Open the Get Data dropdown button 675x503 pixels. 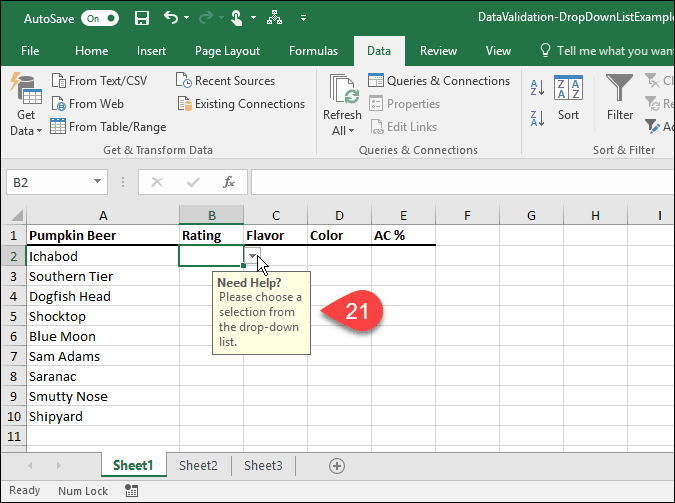pyautogui.click(x=26, y=104)
